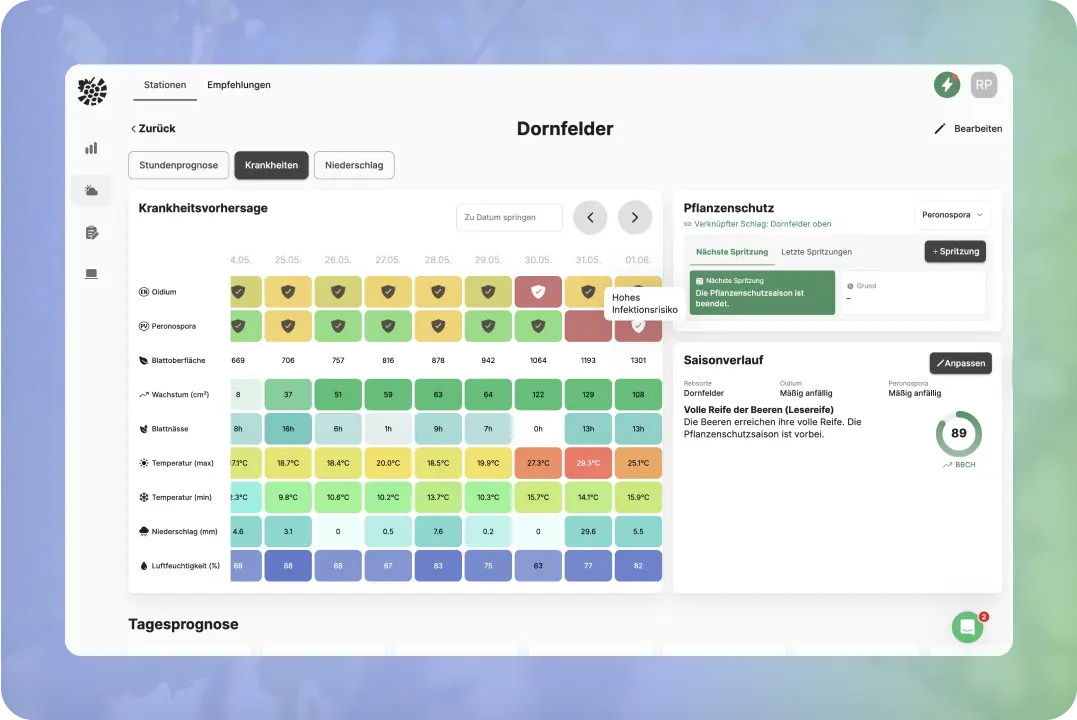
Task: Switch to Stundenprognose view
Action: (178, 165)
